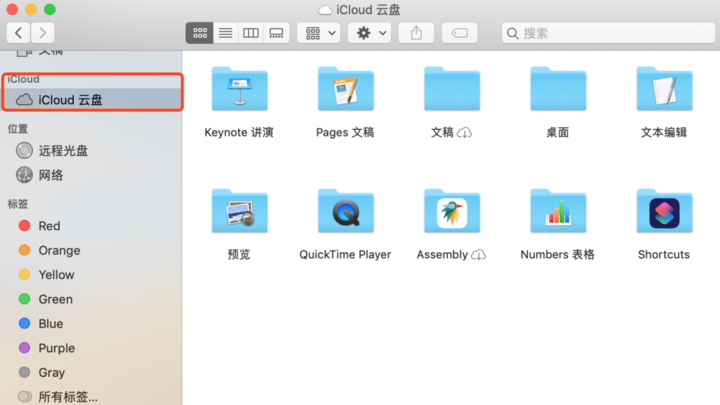This screenshot has width=720, height=405.
Task: Click the 预览 file name
Action: click(239, 254)
